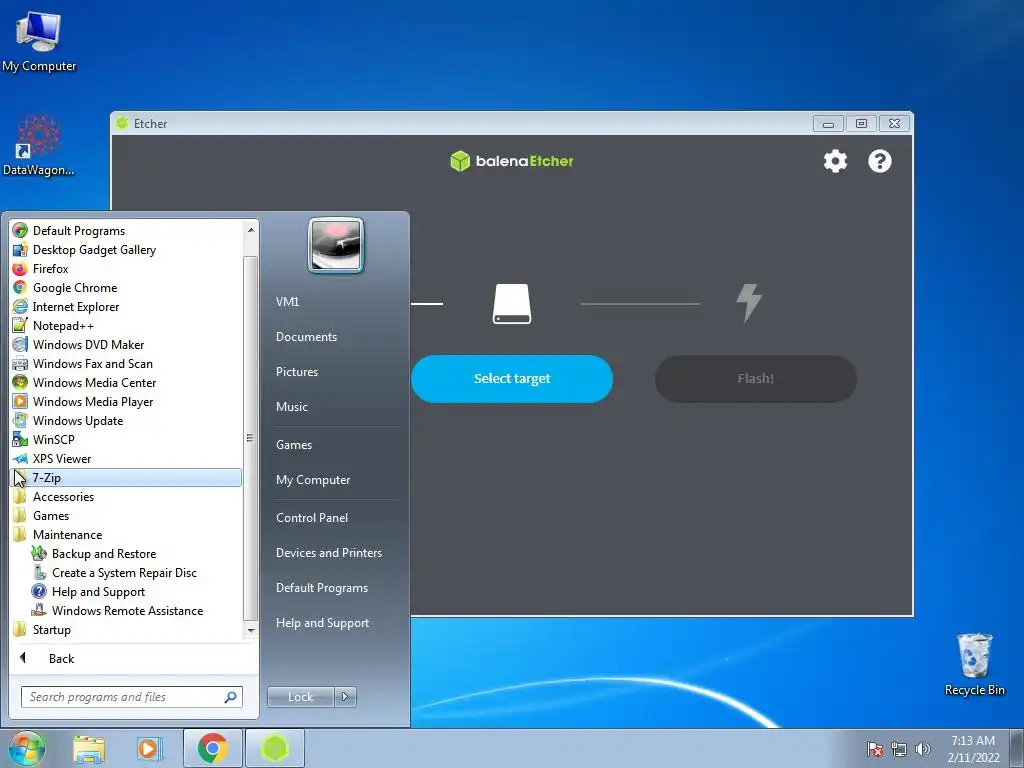
Task: Switch to Etcher in taskbar
Action: click(x=275, y=748)
